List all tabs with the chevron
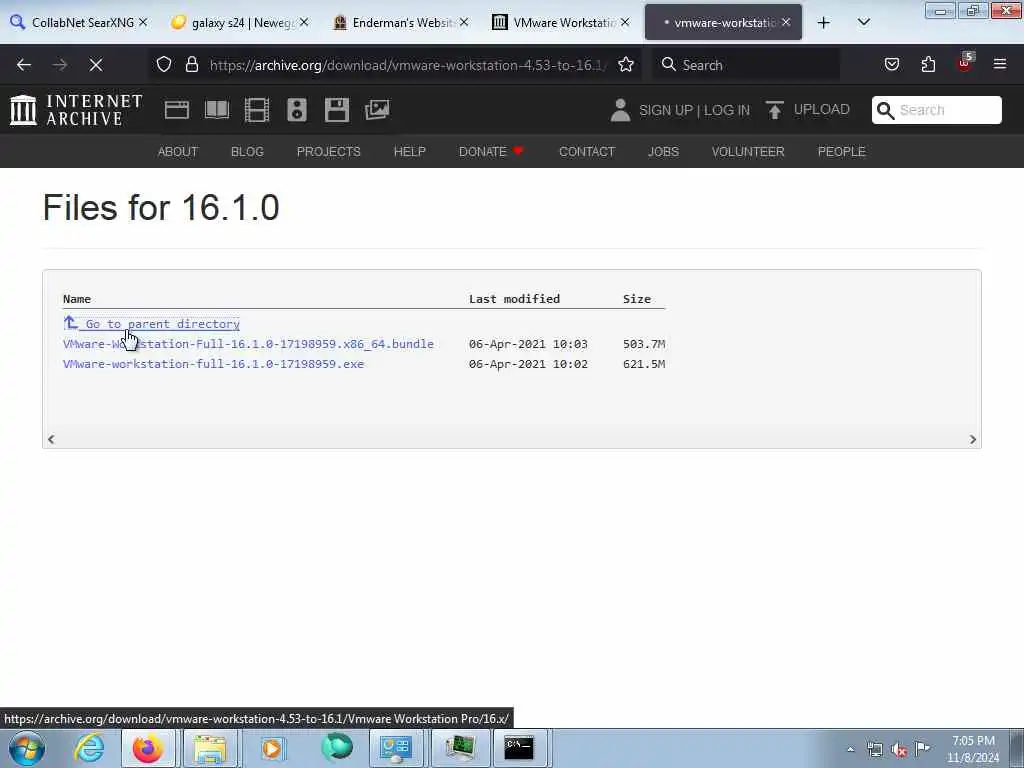Image resolution: width=1024 pixels, height=768 pixels. click(864, 22)
